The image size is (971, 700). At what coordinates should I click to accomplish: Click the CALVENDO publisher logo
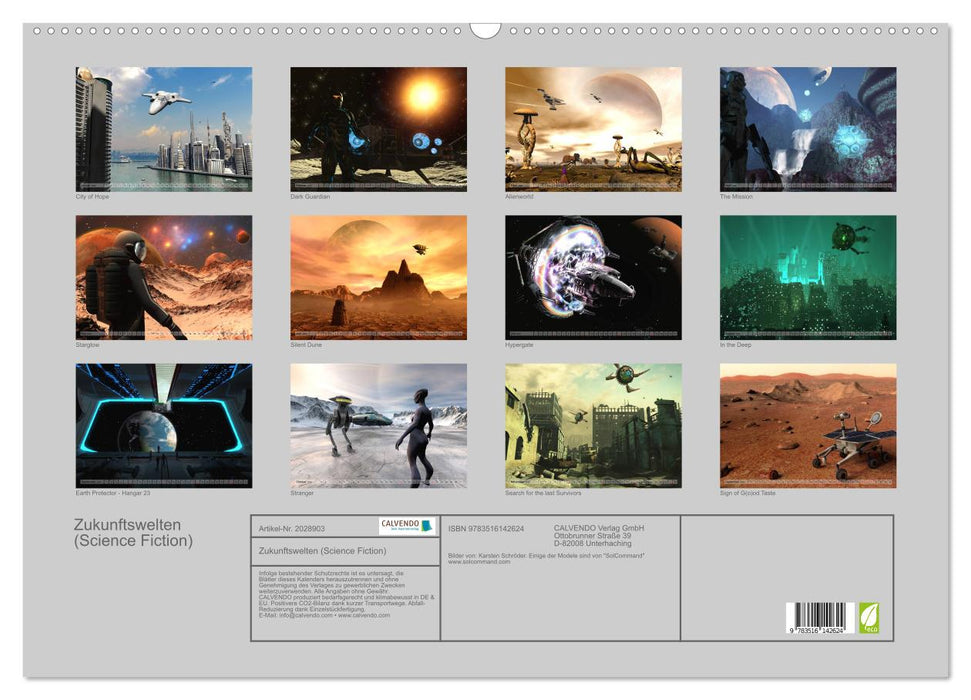[x=407, y=525]
